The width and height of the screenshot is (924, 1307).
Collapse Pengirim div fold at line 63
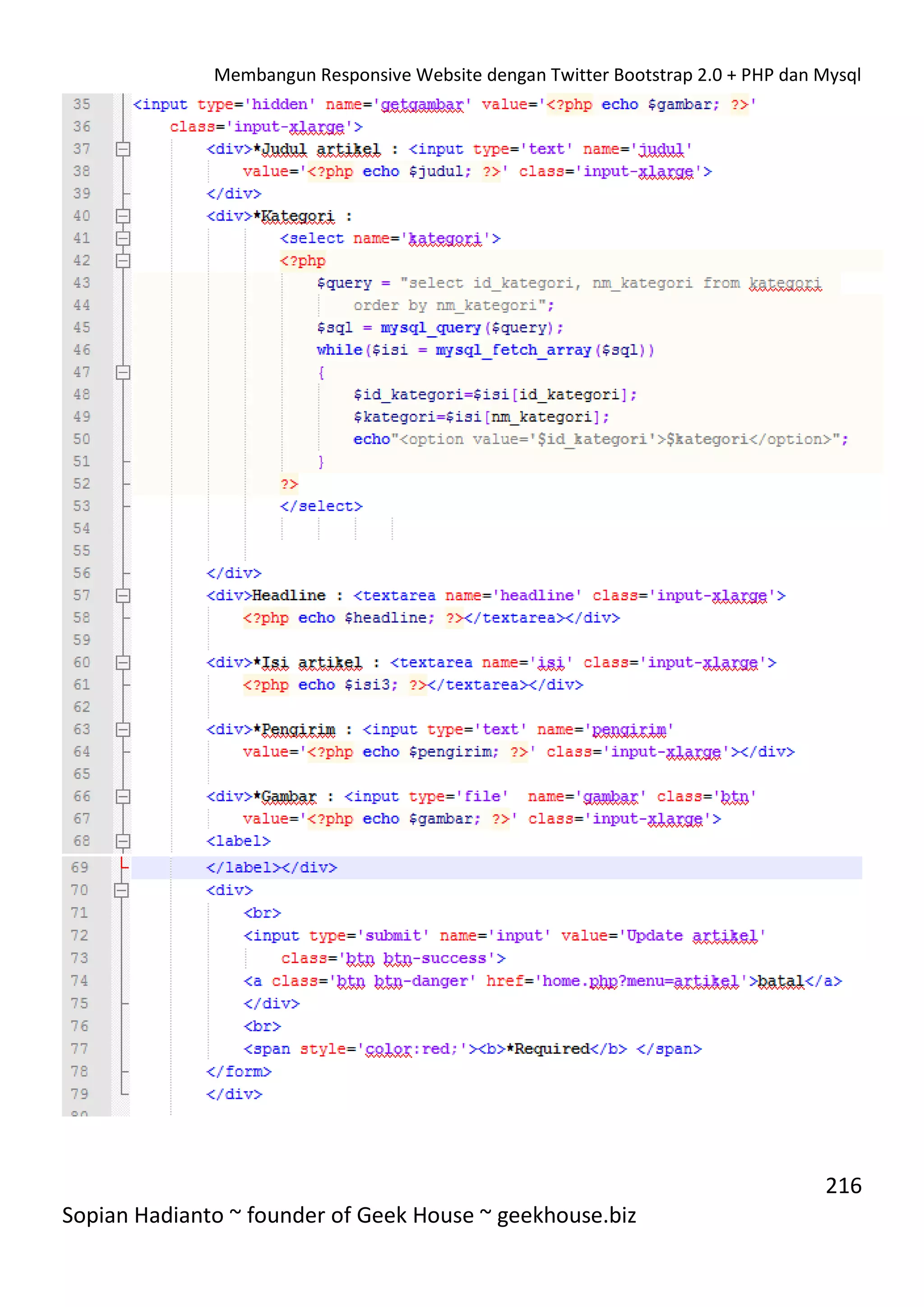coord(123,730)
